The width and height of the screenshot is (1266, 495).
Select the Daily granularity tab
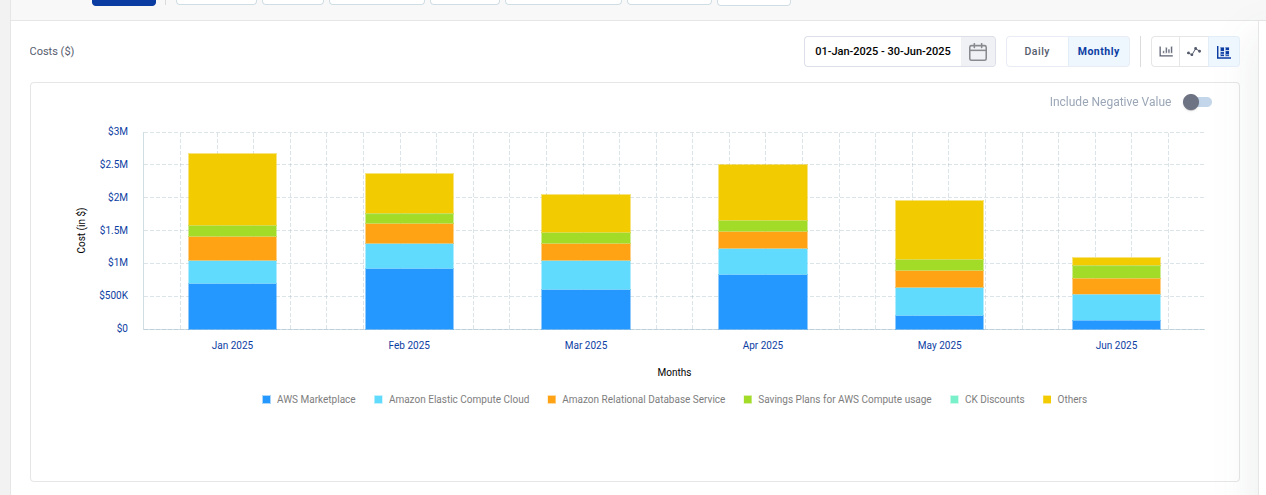(1037, 52)
